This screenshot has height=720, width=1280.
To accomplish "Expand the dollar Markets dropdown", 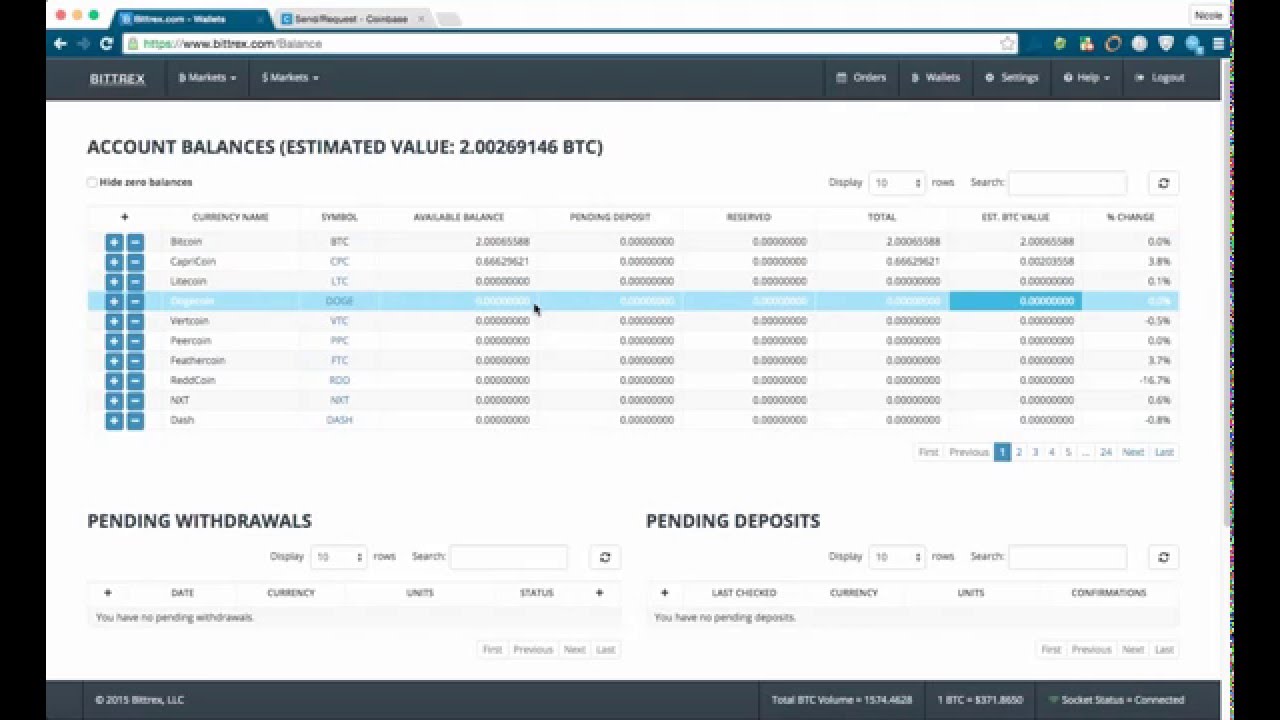I will point(290,78).
